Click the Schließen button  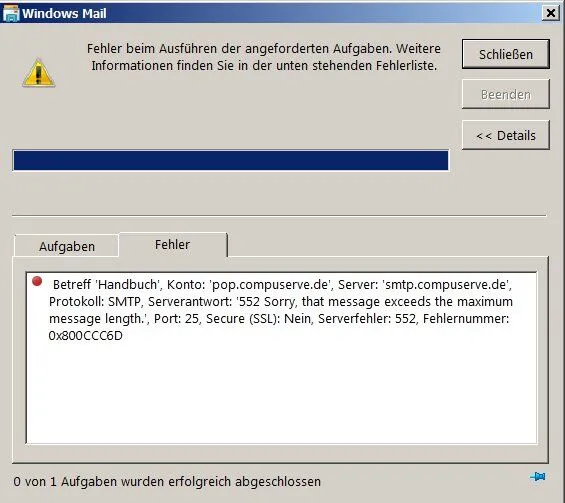506,54
